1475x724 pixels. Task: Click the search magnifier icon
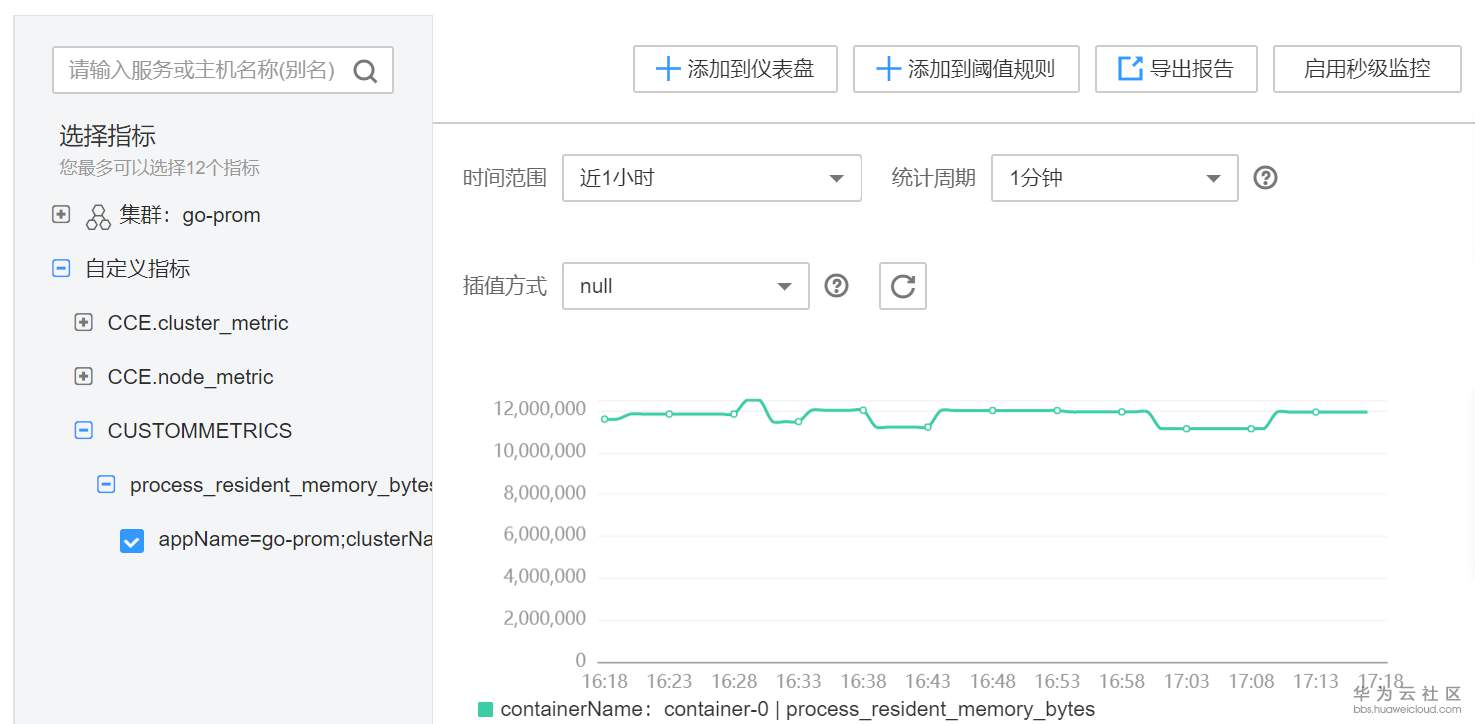(366, 71)
